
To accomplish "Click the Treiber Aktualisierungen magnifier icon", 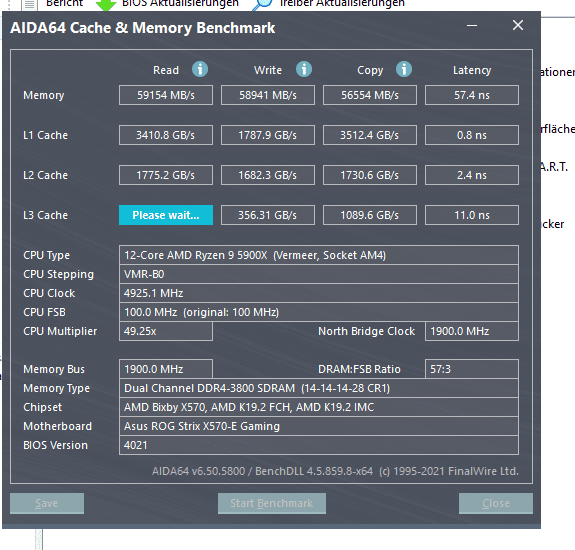I will click(x=263, y=4).
